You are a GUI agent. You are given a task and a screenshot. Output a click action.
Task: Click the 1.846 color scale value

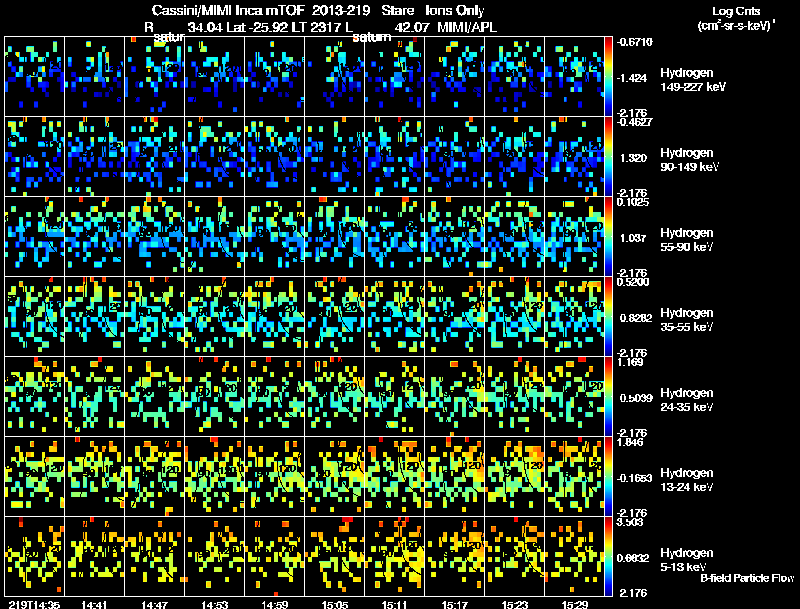tap(631, 442)
